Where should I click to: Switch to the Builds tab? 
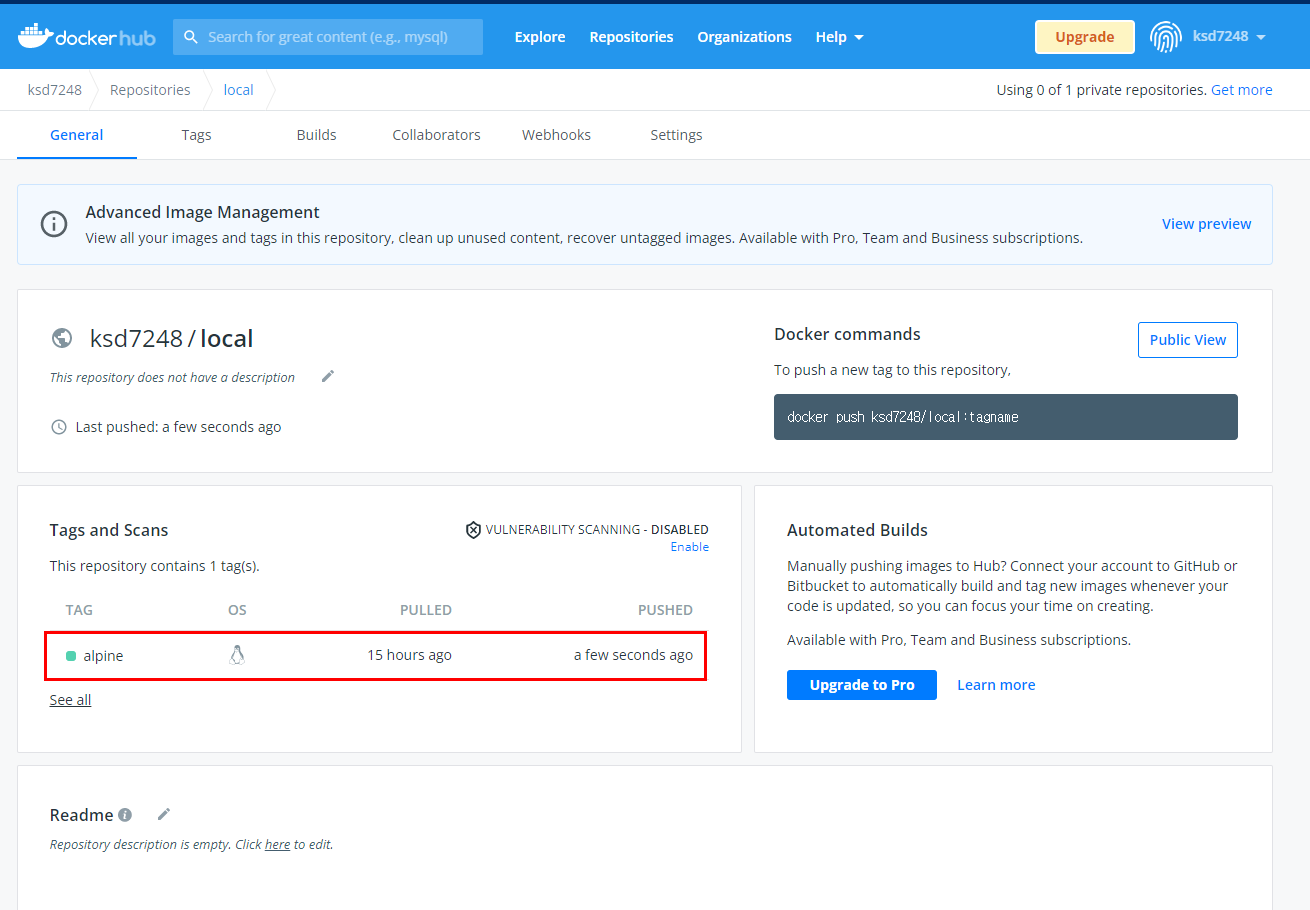click(x=316, y=135)
